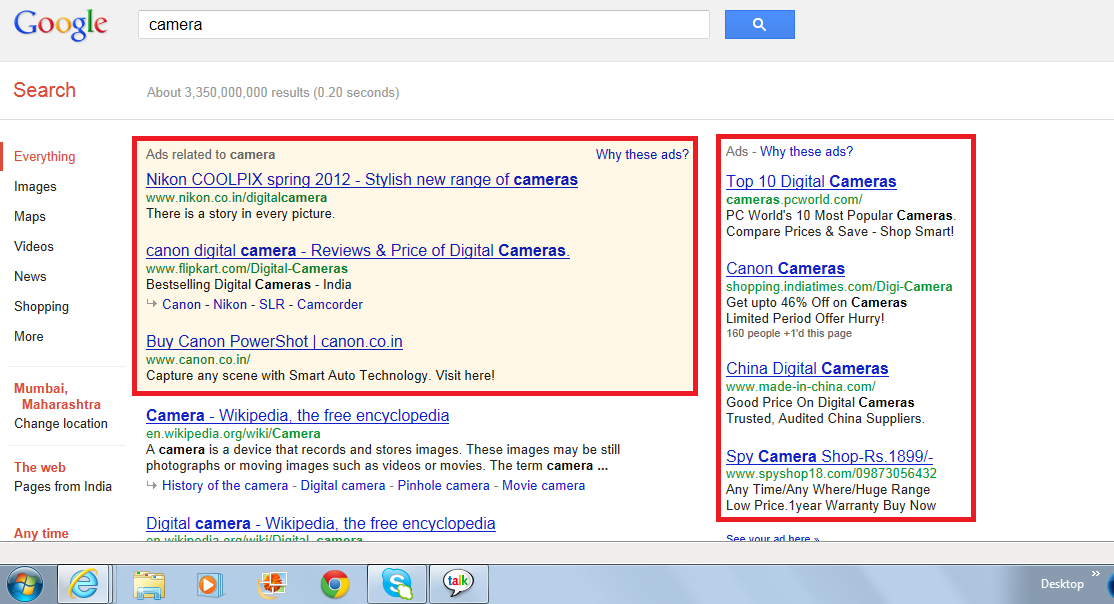
Task: Launch Windows Explorer folder icon in taskbar
Action: point(149,584)
